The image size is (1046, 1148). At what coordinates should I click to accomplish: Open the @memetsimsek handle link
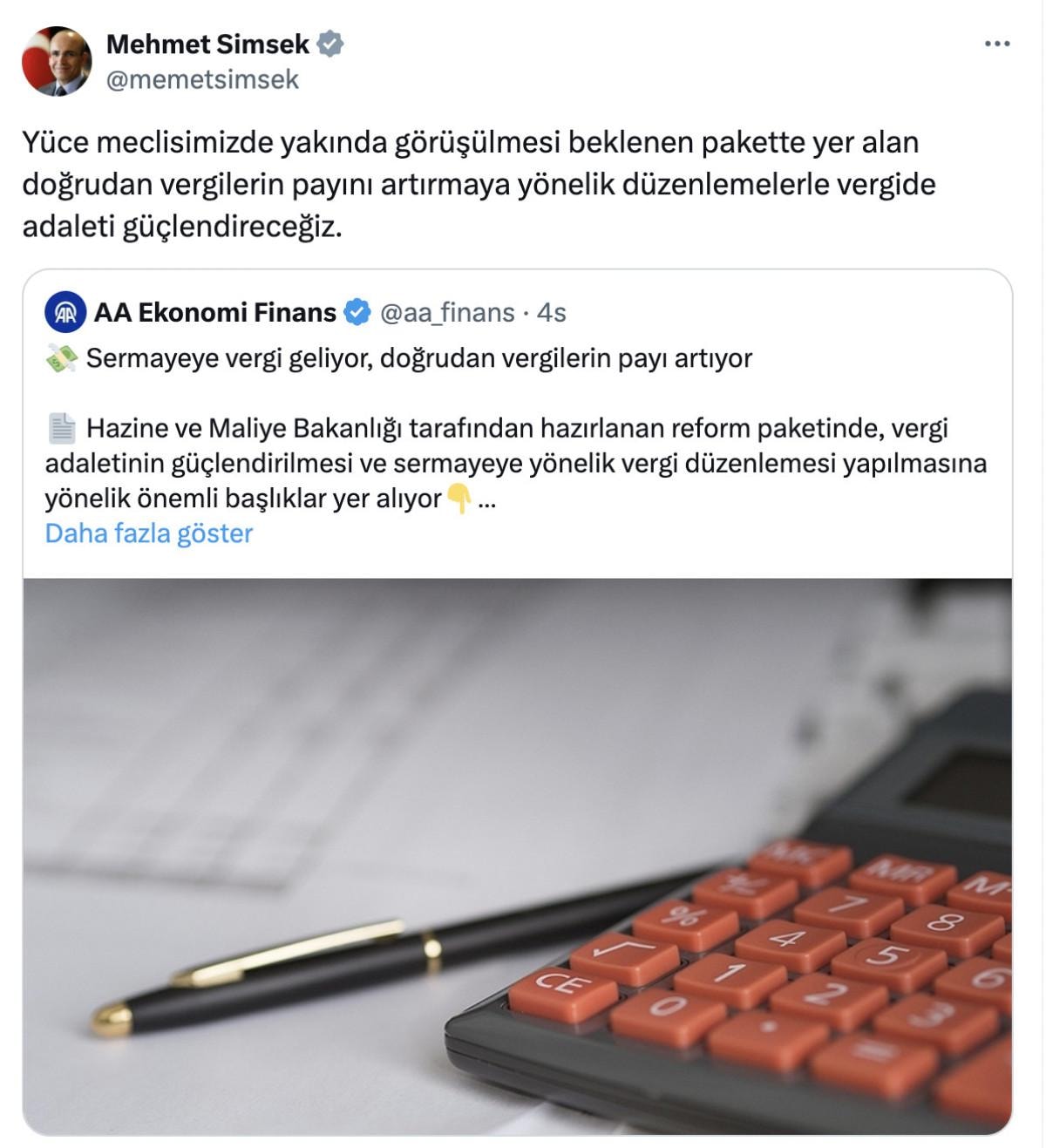point(202,79)
